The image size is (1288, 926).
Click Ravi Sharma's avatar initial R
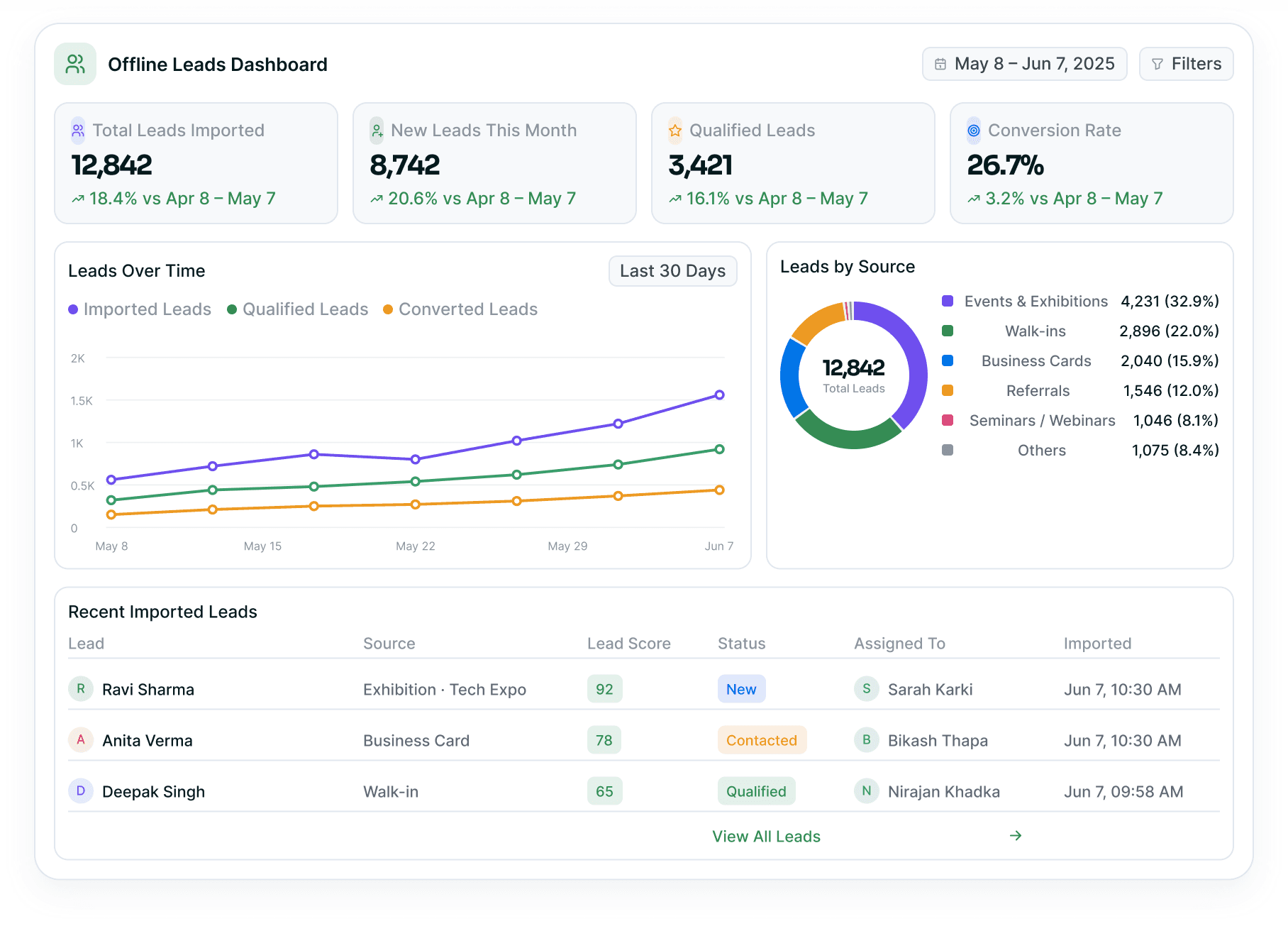point(81,689)
